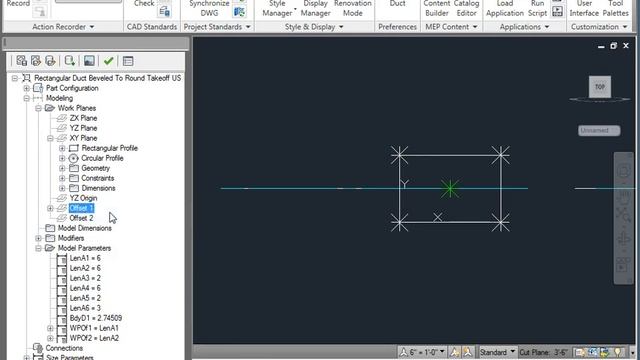Open the Action Recorder panel dropdown
The image size is (640, 360).
pyautogui.click(x=92, y=27)
